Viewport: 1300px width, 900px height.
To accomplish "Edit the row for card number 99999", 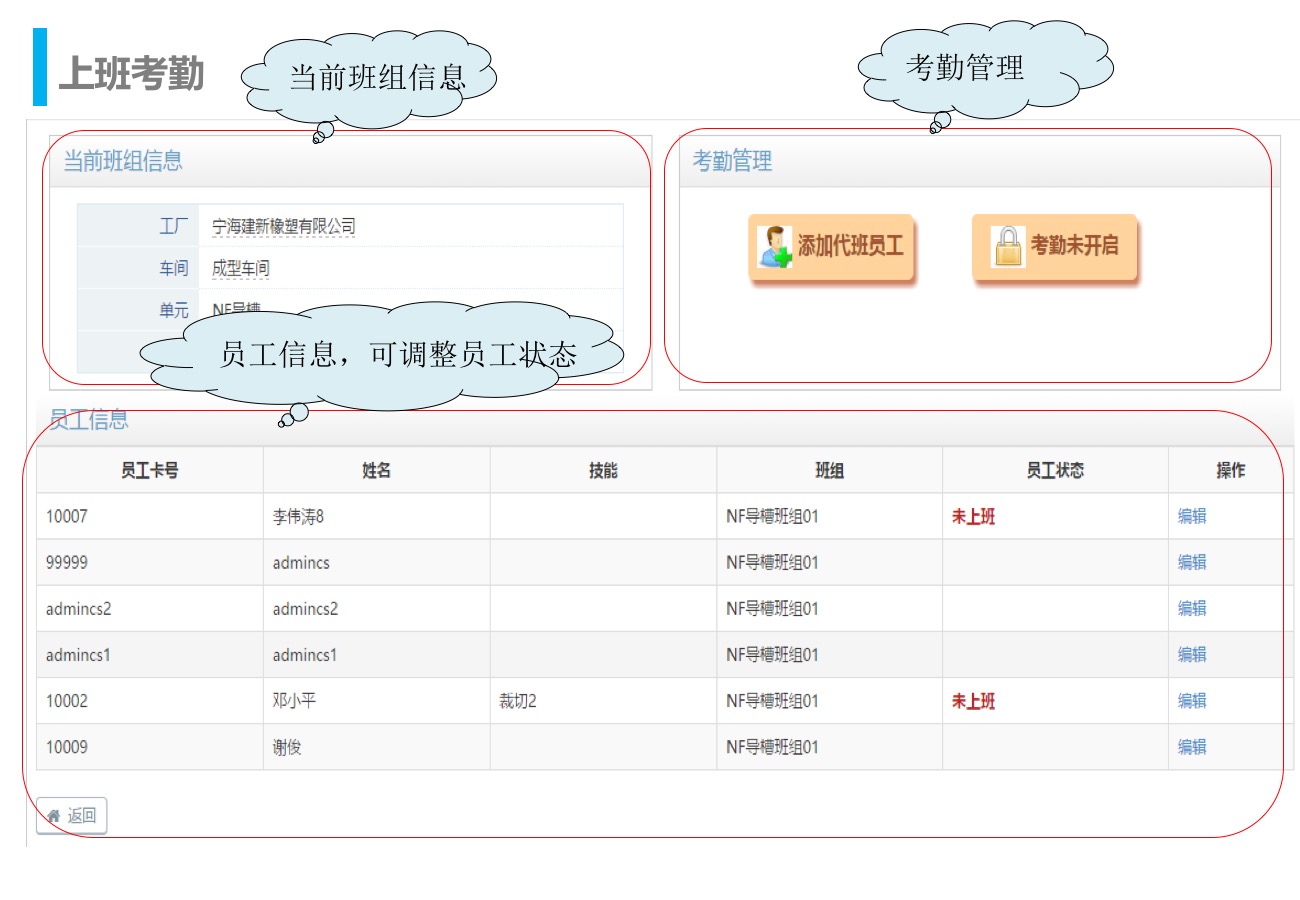I will tap(1191, 562).
